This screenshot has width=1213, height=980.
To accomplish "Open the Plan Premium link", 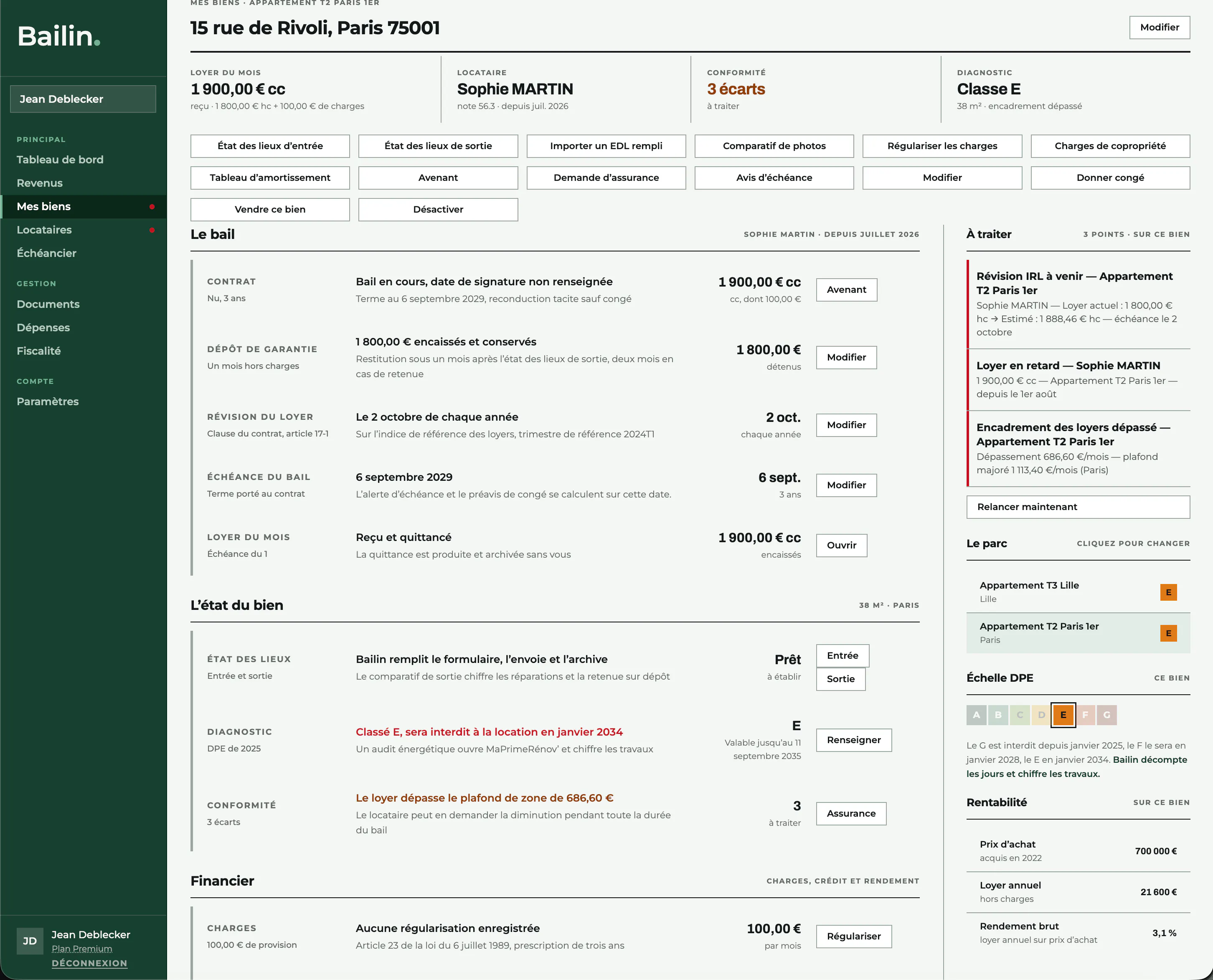I will coord(82,948).
